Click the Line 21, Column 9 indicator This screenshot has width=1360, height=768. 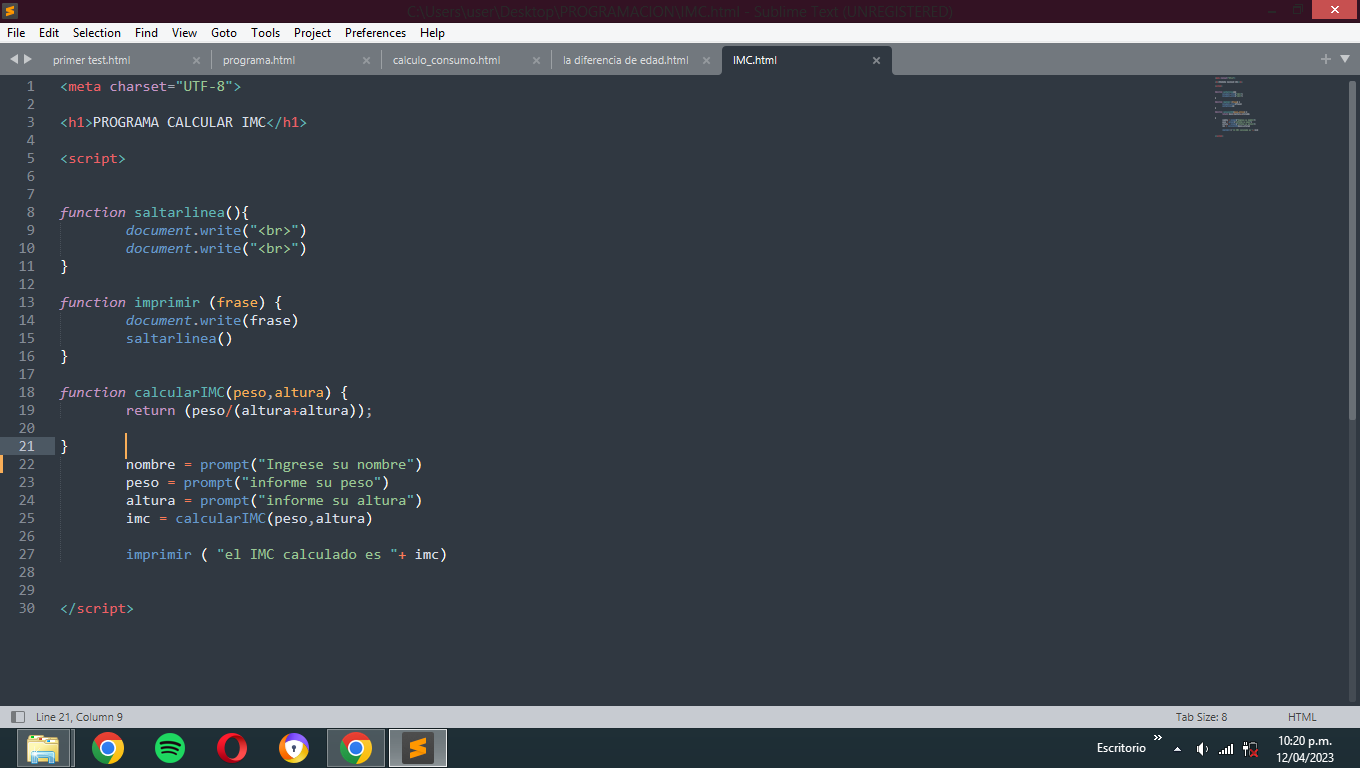pos(79,717)
